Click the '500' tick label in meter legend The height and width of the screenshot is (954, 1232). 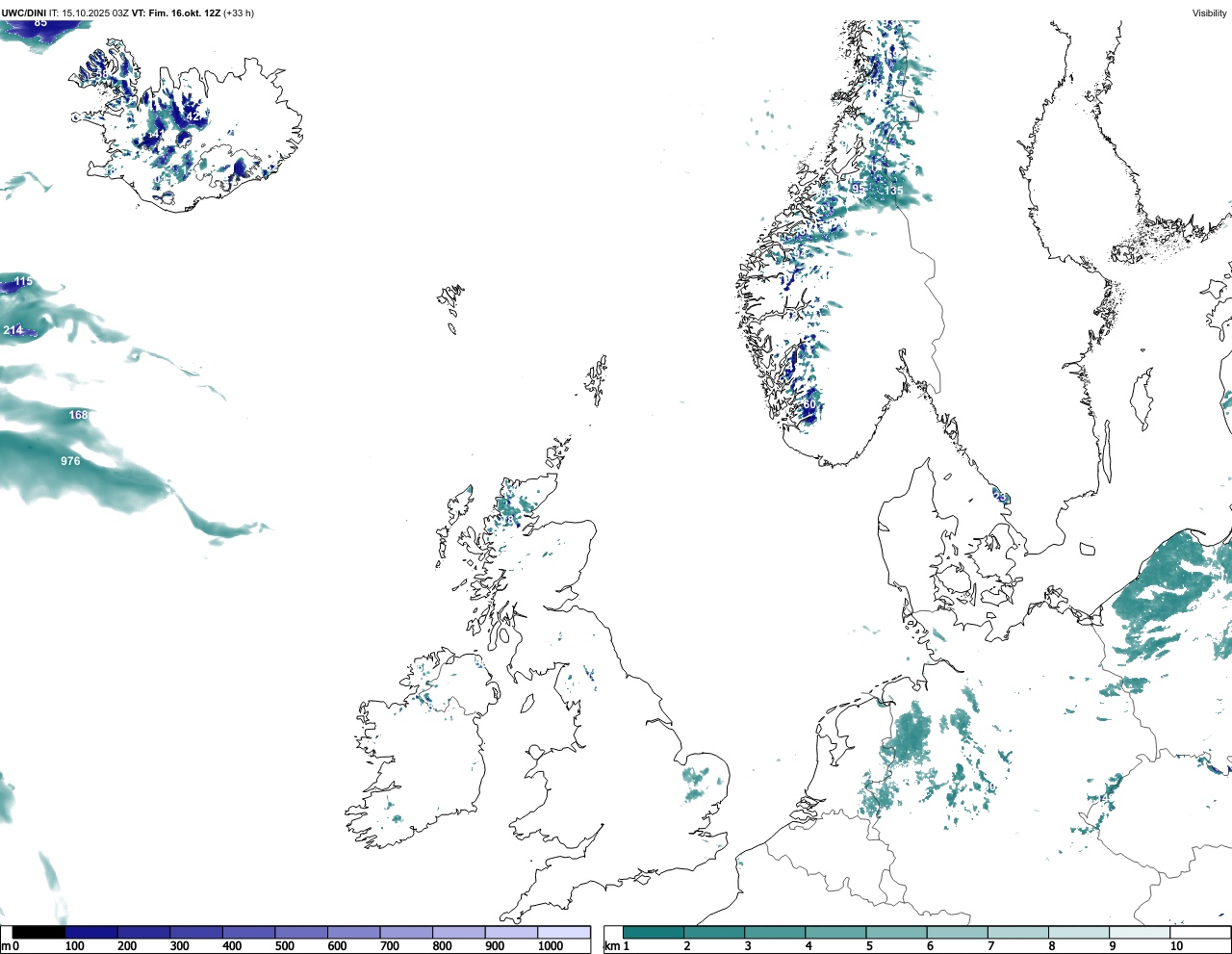coord(285,947)
